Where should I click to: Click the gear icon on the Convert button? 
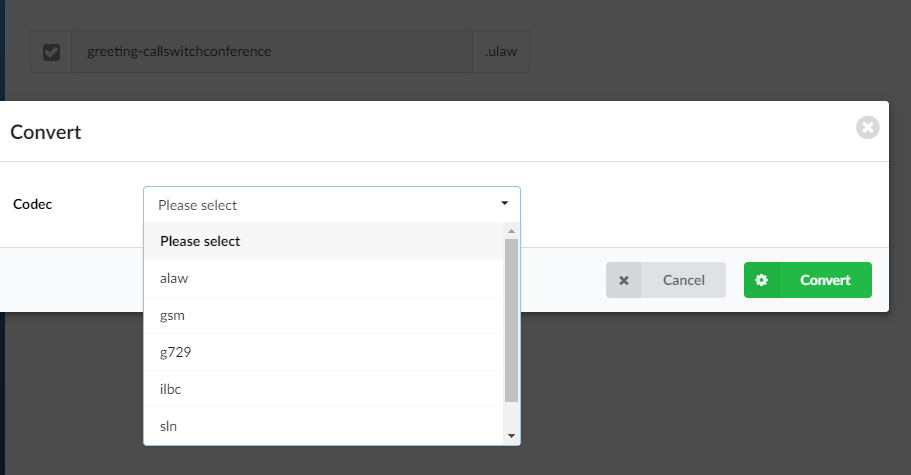[762, 280]
